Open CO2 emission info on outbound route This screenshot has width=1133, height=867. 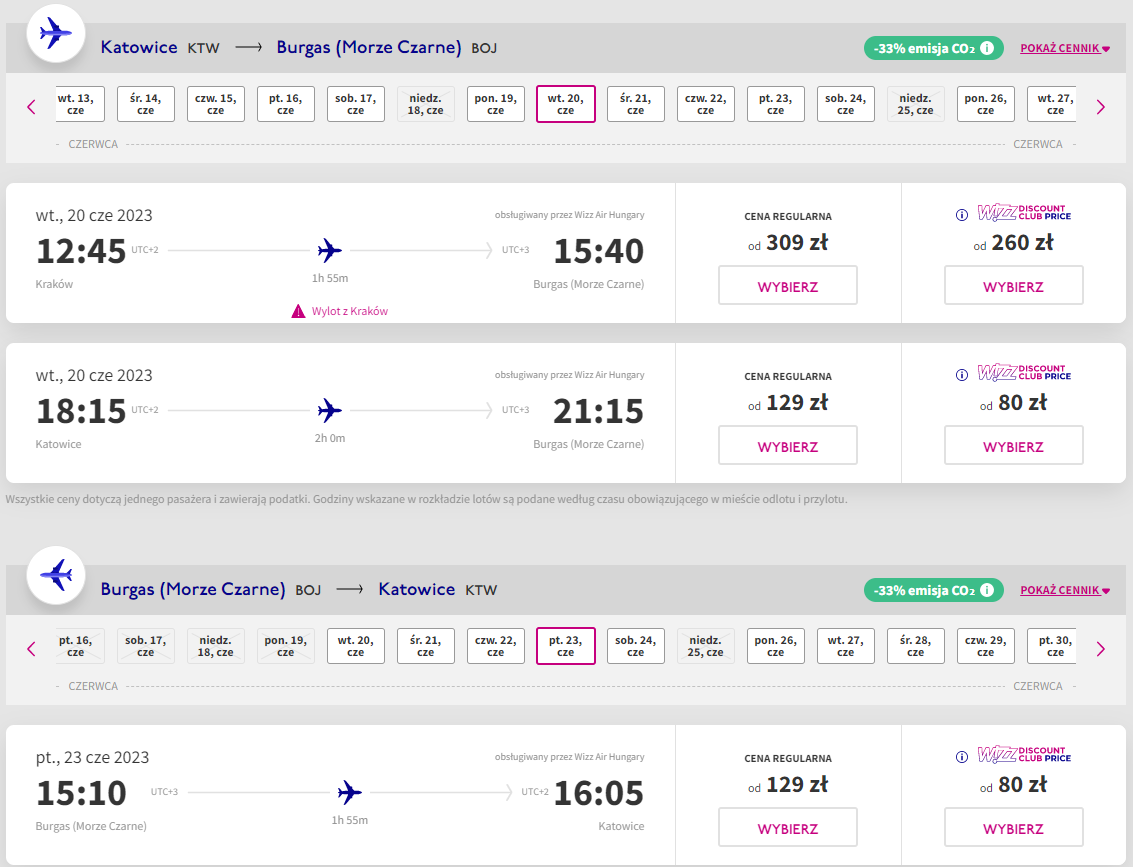[x=986, y=48]
